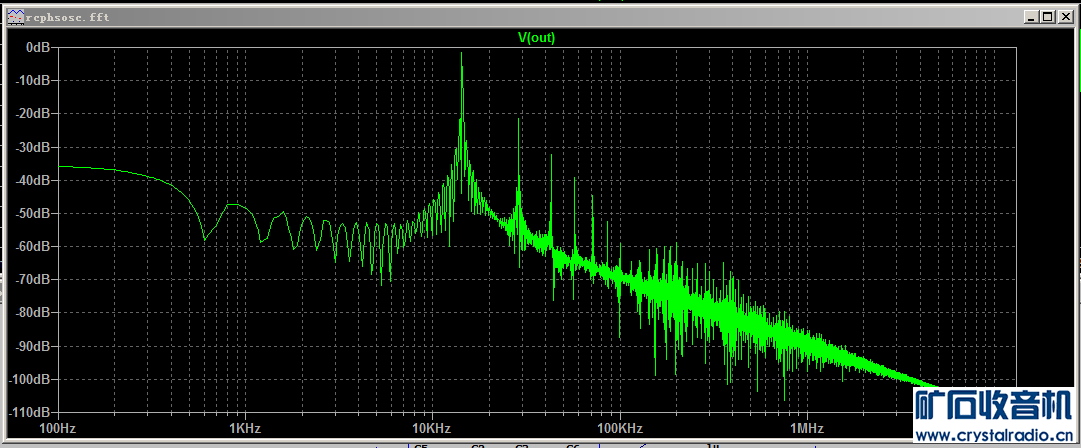Click the 1MHz horizontal axis label
Viewport: 1081px width, 448px height.
coord(805,429)
